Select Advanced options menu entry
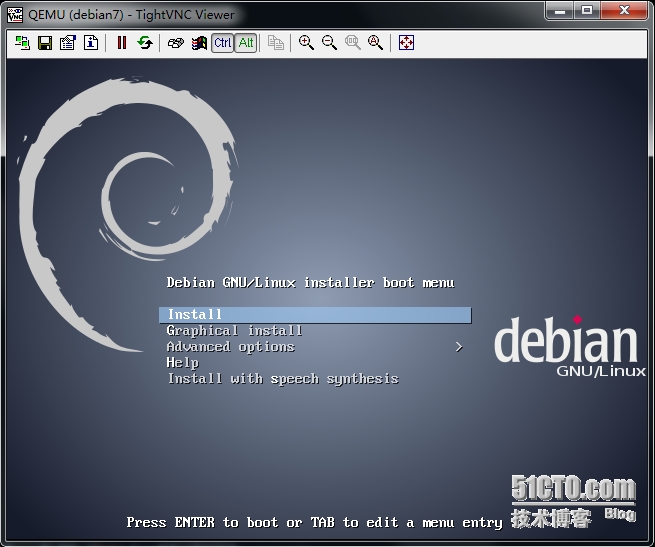The image size is (655, 547). (x=231, y=347)
